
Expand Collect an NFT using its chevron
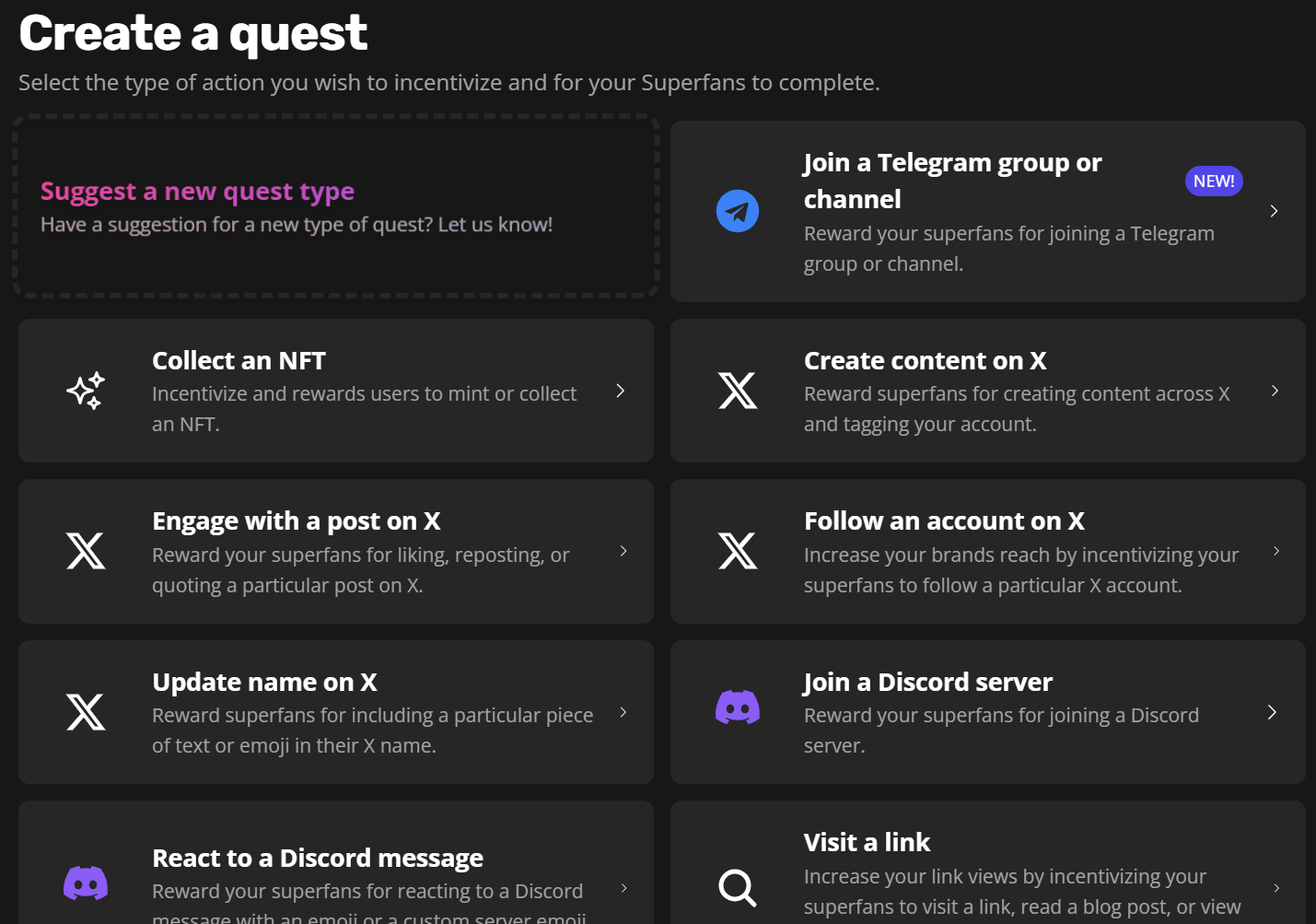click(621, 391)
